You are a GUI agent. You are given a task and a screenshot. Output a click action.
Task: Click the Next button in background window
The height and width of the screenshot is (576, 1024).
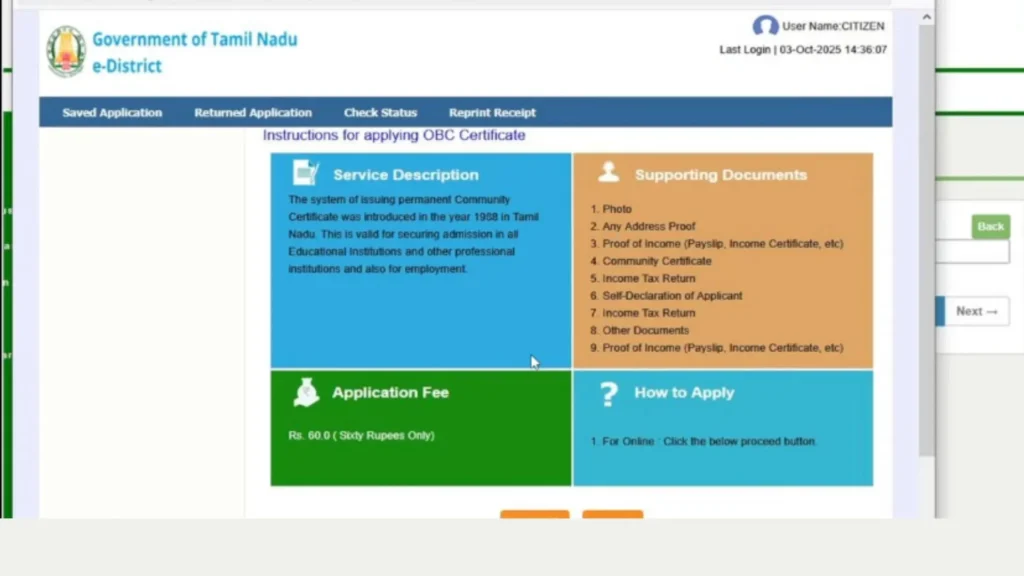point(976,312)
